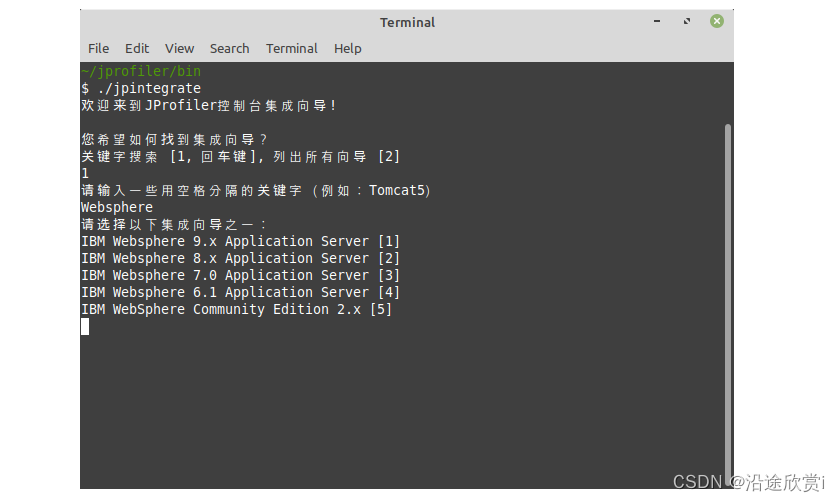Click the IBM Websphere 7.0 Application Server line
The image size is (840, 502).
[x=241, y=275]
